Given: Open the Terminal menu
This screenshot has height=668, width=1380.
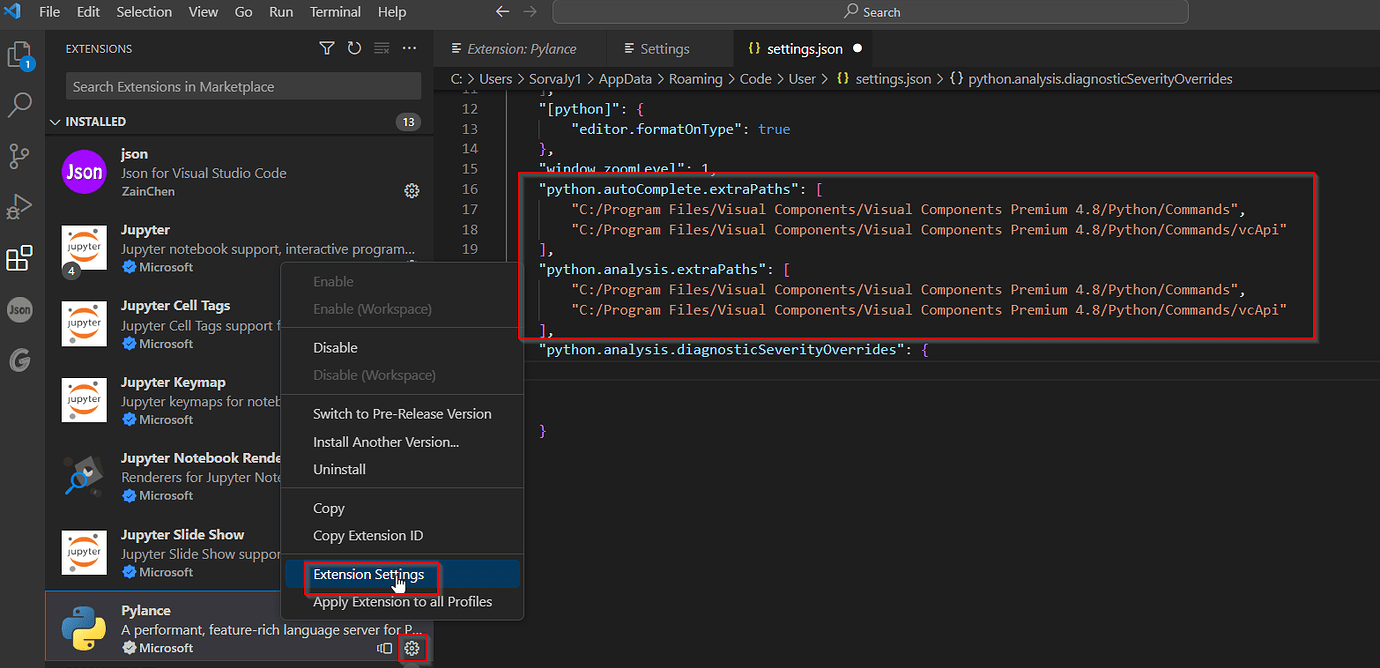Looking at the screenshot, I should [x=335, y=12].
